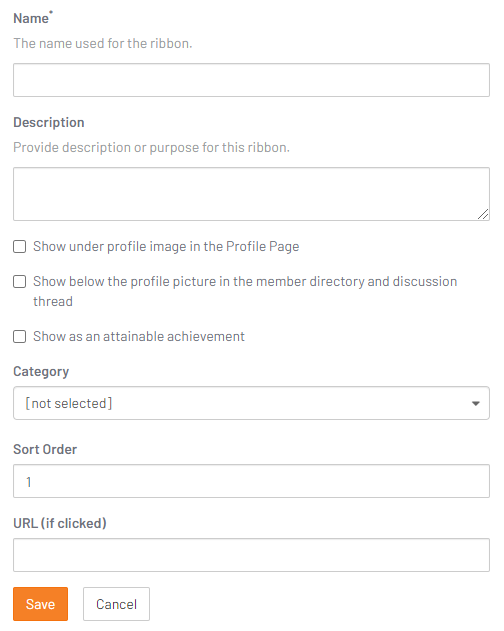Click the 'URL (if clicked)' label

click(60, 523)
